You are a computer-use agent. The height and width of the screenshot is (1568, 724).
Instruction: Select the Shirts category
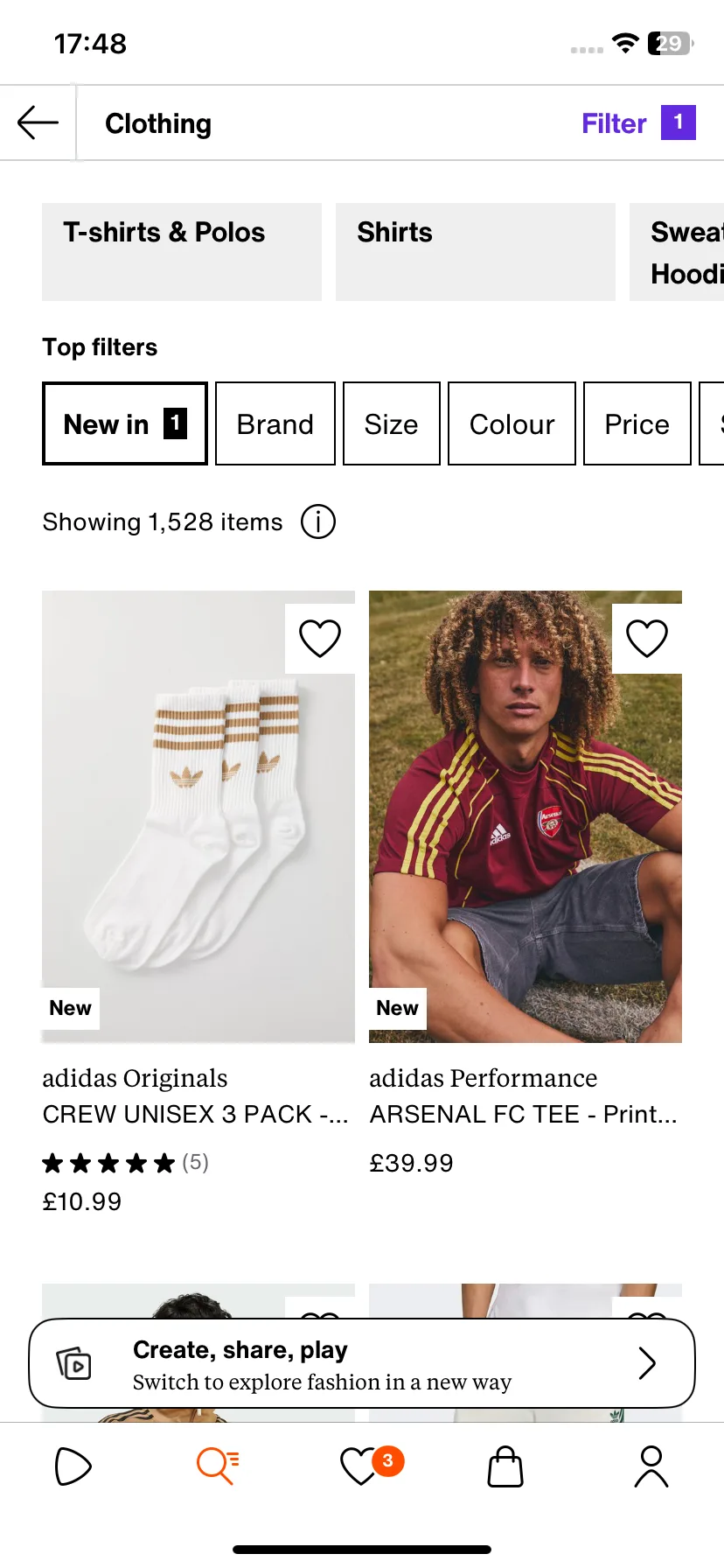point(476,252)
